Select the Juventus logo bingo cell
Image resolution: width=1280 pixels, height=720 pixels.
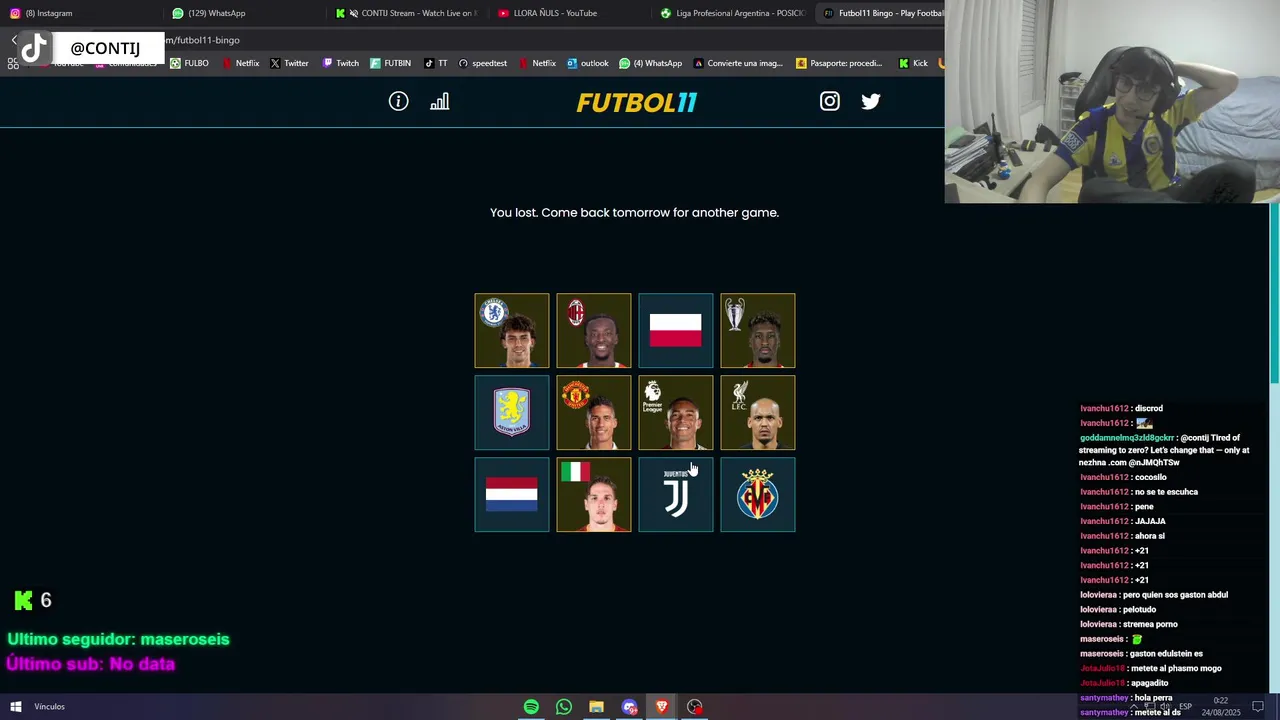pyautogui.click(x=676, y=494)
